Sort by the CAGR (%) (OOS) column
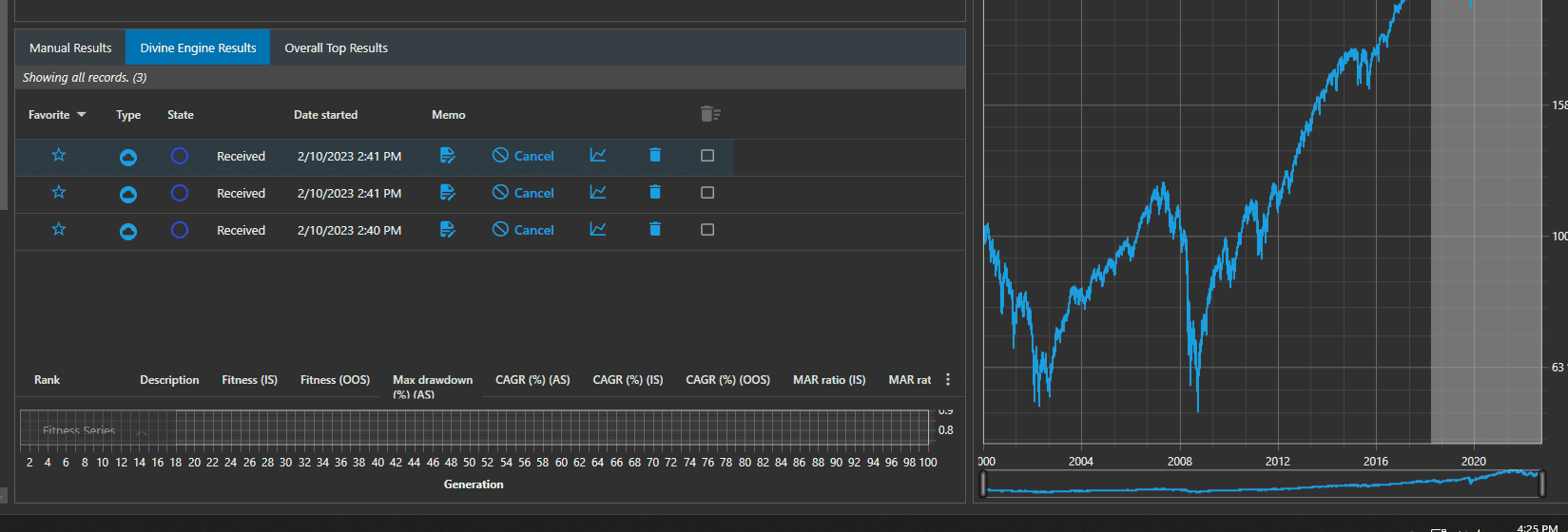1568x532 pixels. coord(728,380)
